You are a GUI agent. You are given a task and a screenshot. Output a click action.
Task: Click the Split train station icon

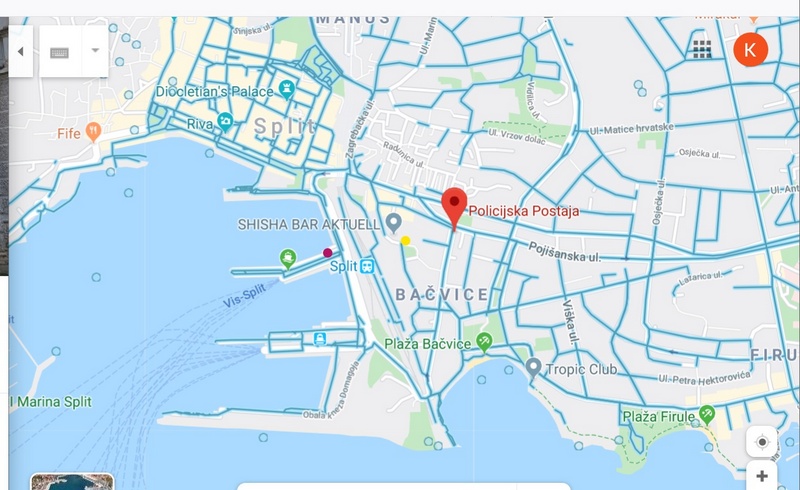pyautogui.click(x=367, y=266)
